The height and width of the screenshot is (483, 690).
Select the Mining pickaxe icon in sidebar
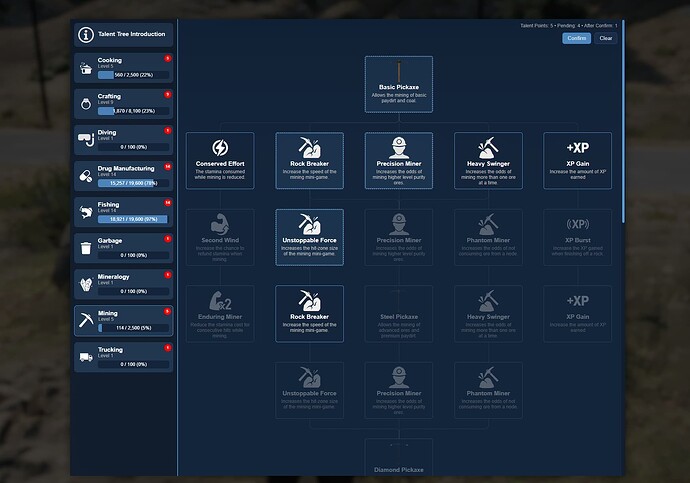86,320
